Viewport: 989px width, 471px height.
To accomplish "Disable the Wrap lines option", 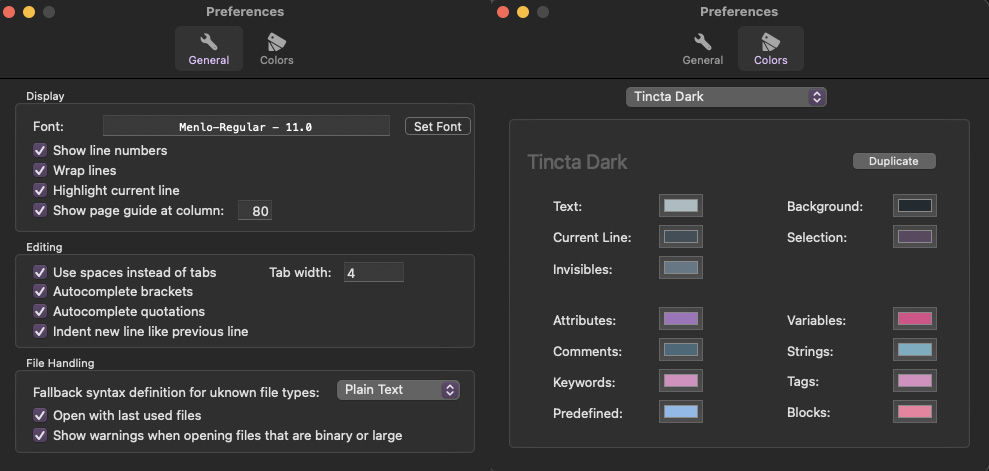I will (x=40, y=170).
